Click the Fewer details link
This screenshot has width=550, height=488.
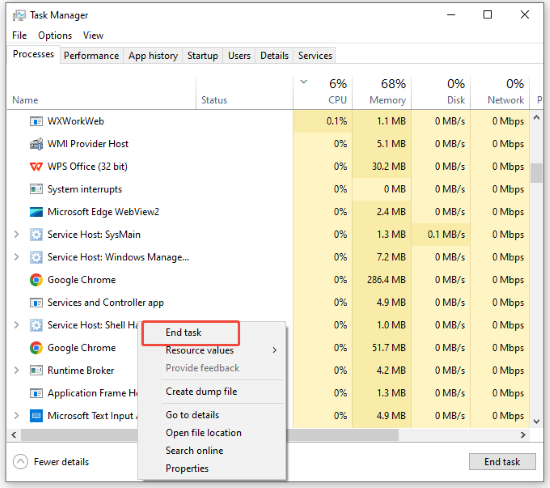click(x=61, y=462)
